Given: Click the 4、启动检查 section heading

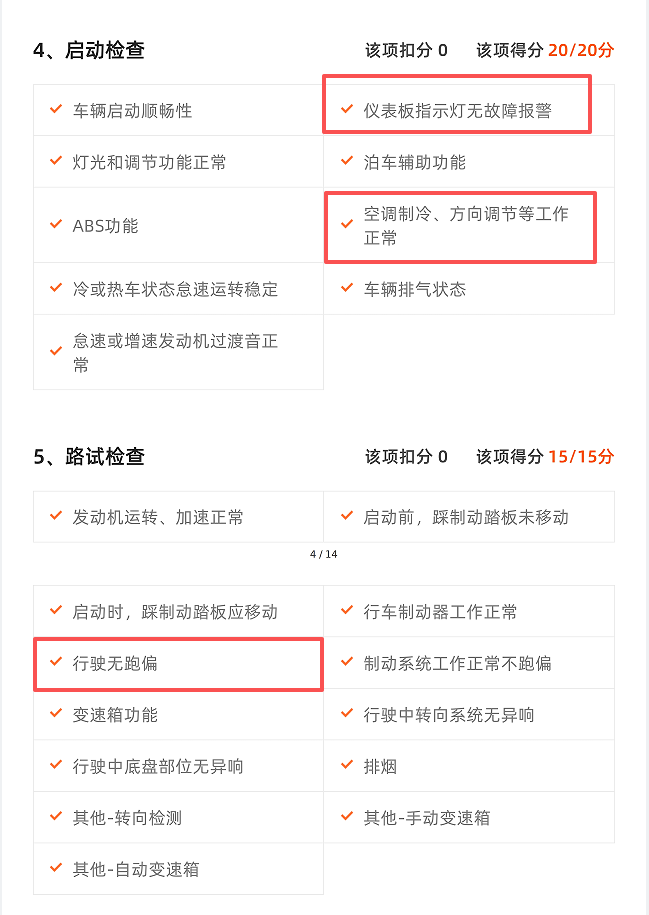Looking at the screenshot, I should click(x=89, y=50).
